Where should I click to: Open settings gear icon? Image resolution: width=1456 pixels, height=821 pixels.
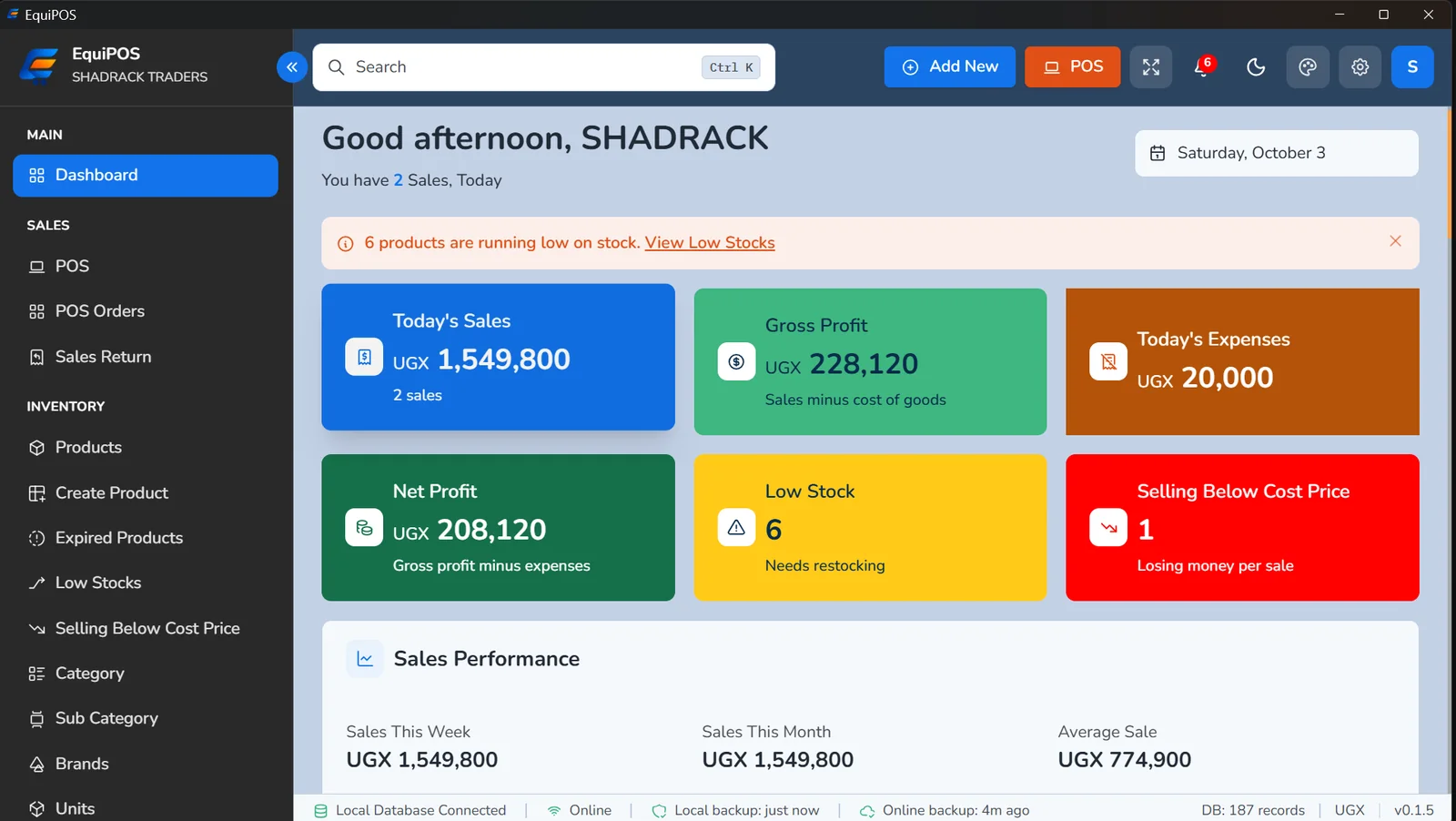tap(1360, 66)
